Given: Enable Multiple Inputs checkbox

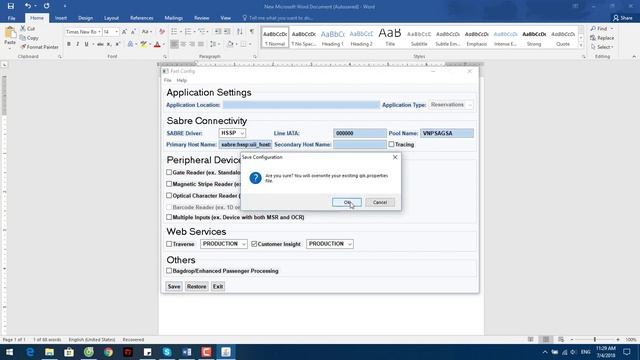Looking at the screenshot, I should coord(169,217).
